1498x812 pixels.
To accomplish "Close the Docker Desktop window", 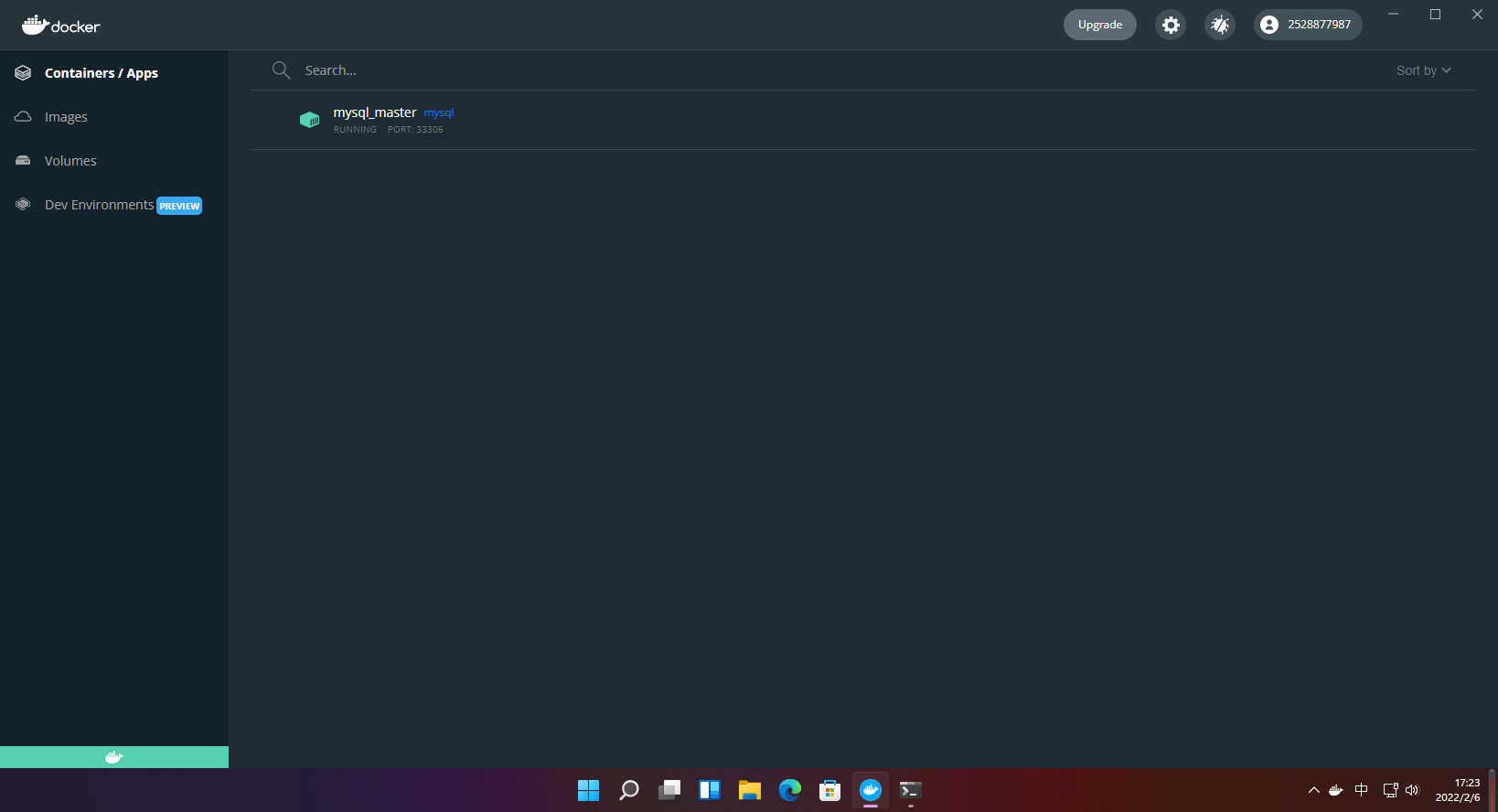I will tap(1477, 14).
